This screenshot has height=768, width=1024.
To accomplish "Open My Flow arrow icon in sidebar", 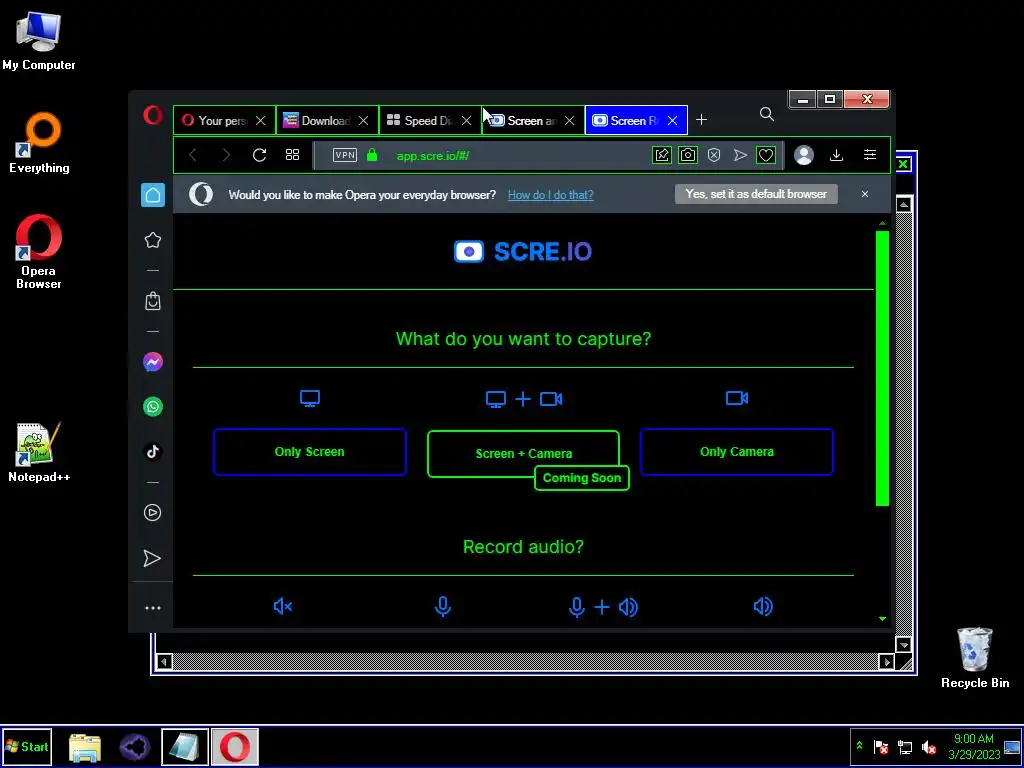I will [152, 558].
